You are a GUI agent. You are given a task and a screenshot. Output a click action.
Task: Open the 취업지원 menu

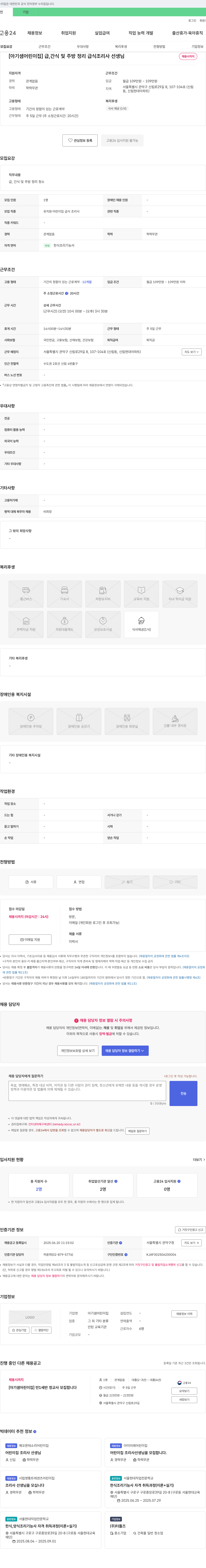pos(68,33)
